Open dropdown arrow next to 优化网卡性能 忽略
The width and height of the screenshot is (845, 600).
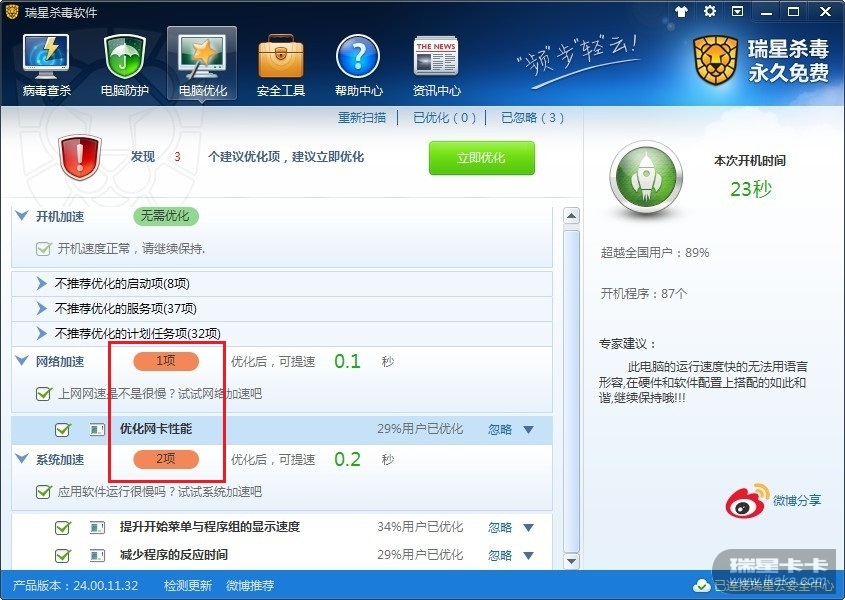529,430
